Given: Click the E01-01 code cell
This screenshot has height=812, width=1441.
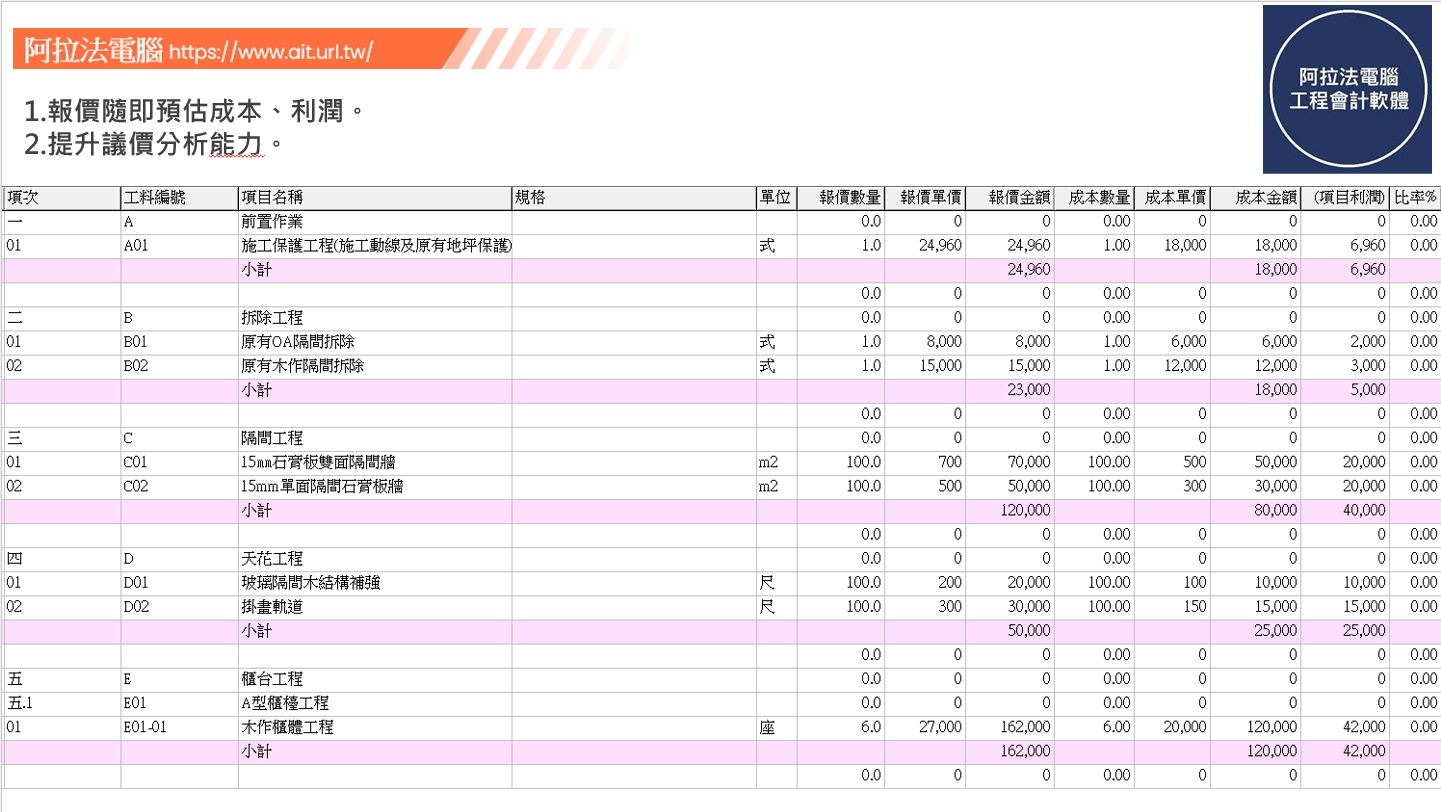Looking at the screenshot, I should pyautogui.click(x=179, y=727).
